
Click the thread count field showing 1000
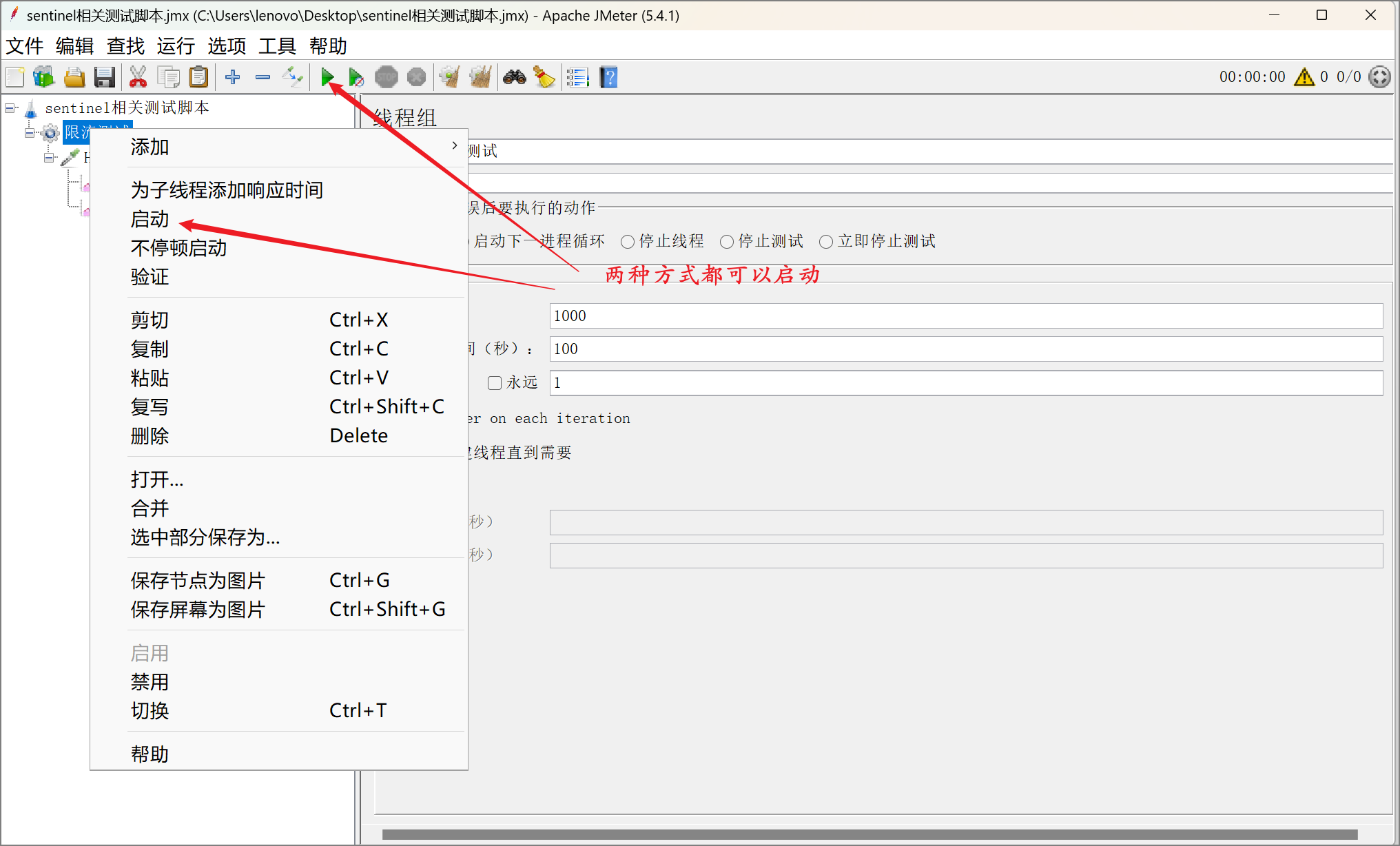click(966, 316)
